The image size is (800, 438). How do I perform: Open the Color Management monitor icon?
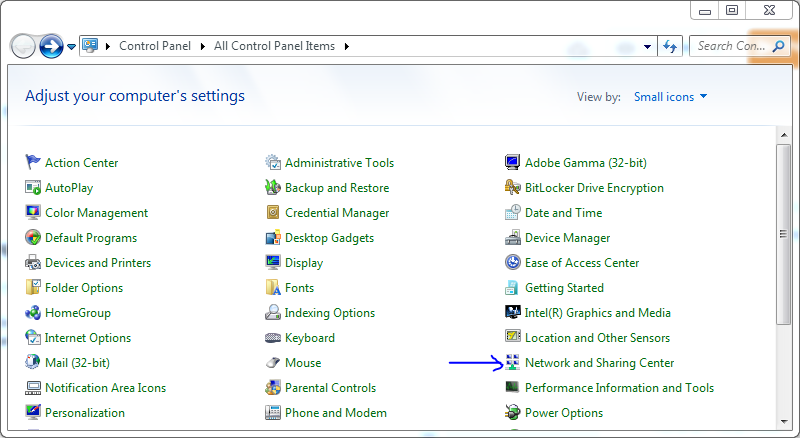pos(33,212)
